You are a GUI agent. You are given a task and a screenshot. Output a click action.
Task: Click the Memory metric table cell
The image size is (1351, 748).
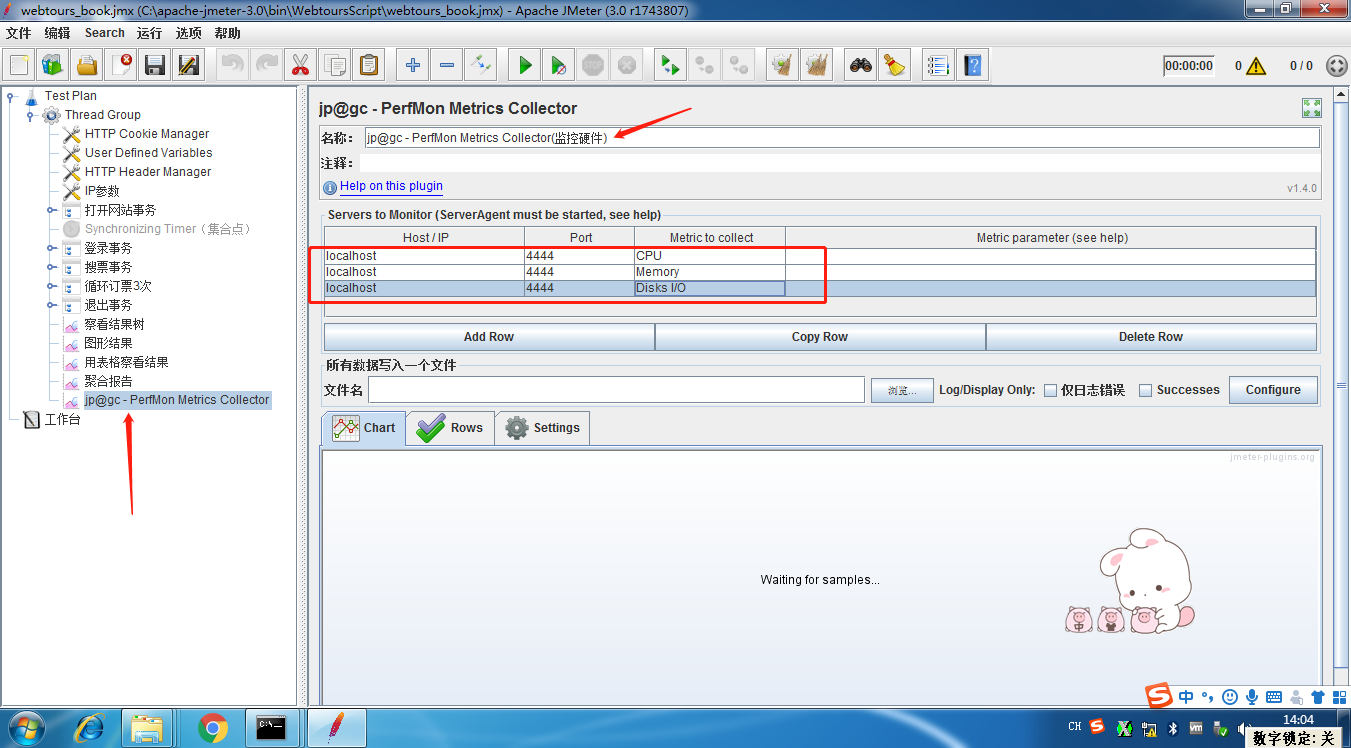710,272
